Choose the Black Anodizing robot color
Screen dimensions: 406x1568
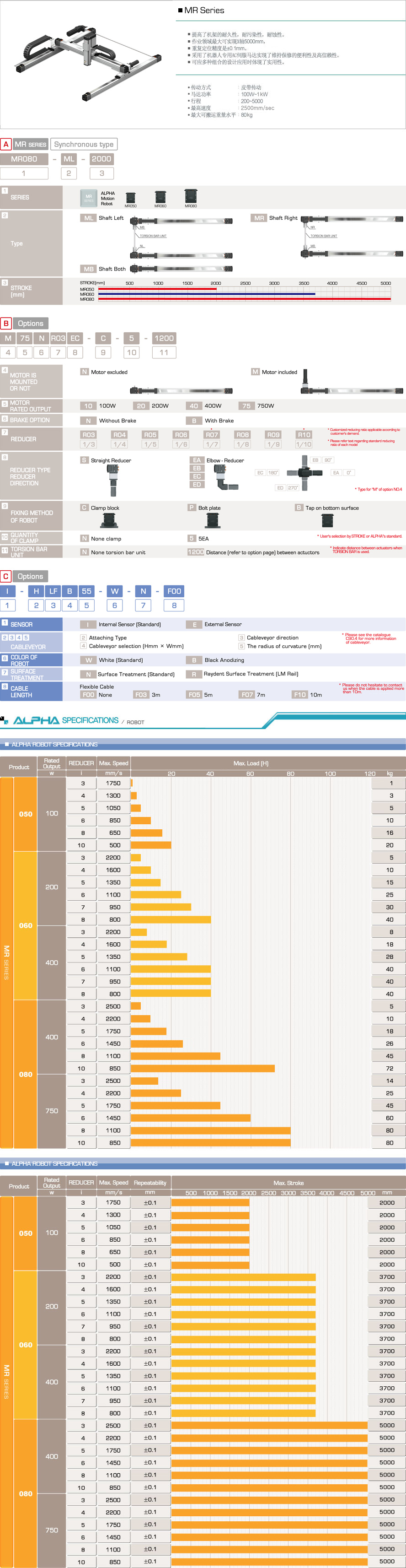pyautogui.click(x=216, y=660)
